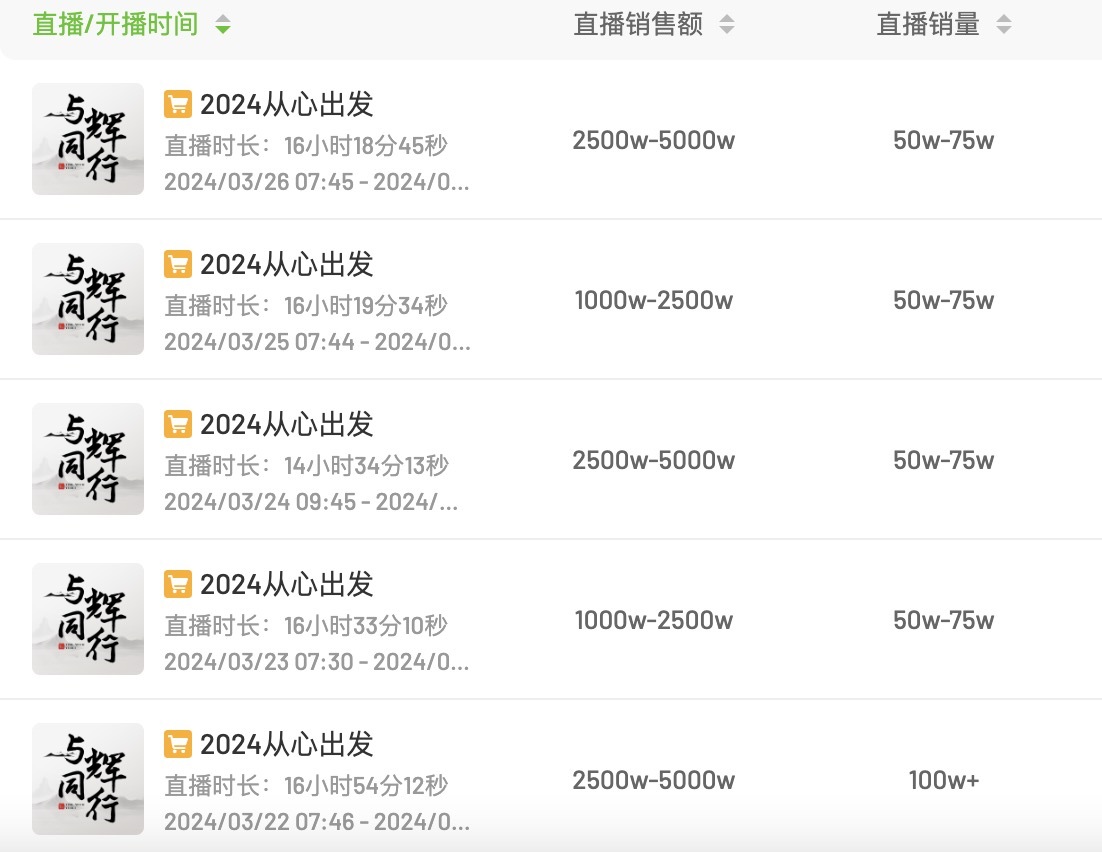This screenshot has width=1102, height=852.
Task: Click the 直播销售额 column header
Action: coord(638,25)
